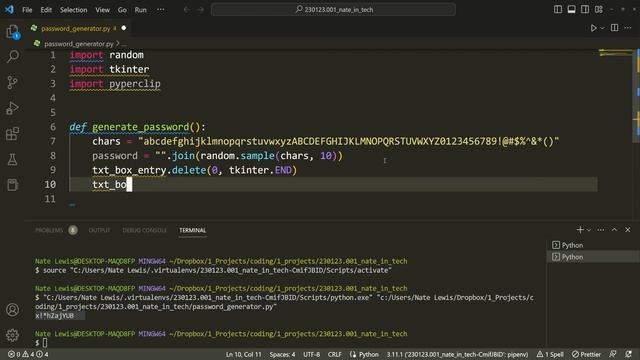Open the Run and Debug view
Screen dimensions: 640x360
point(13,108)
